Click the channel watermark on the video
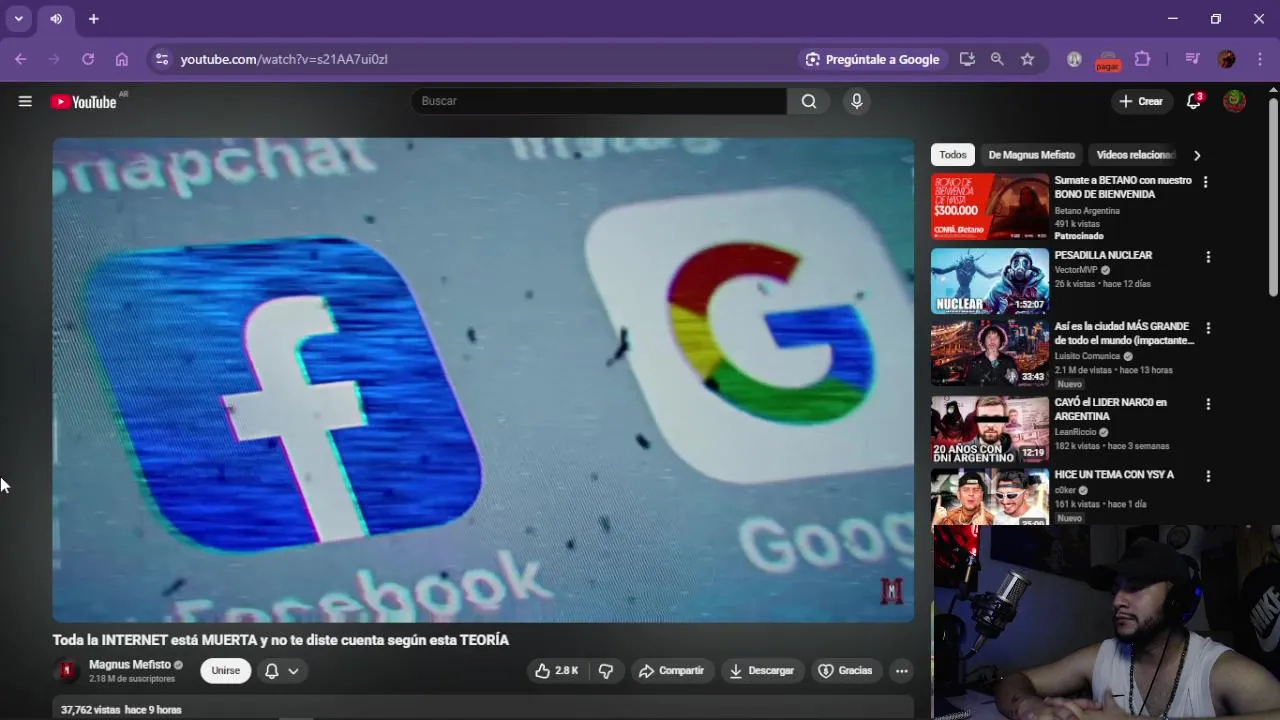Viewport: 1280px width, 720px height. (892, 591)
